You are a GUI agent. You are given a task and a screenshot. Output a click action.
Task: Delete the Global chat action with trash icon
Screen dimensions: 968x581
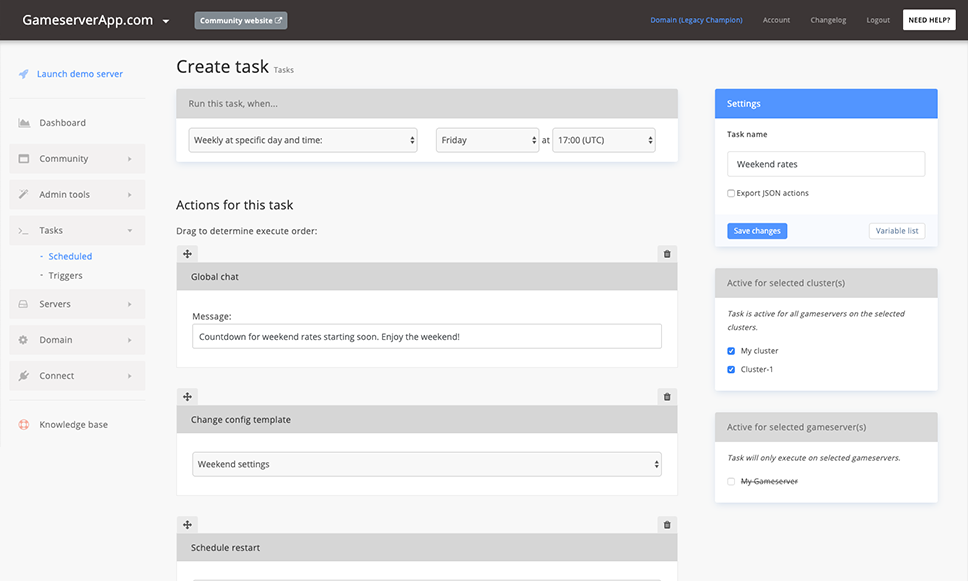tap(667, 254)
